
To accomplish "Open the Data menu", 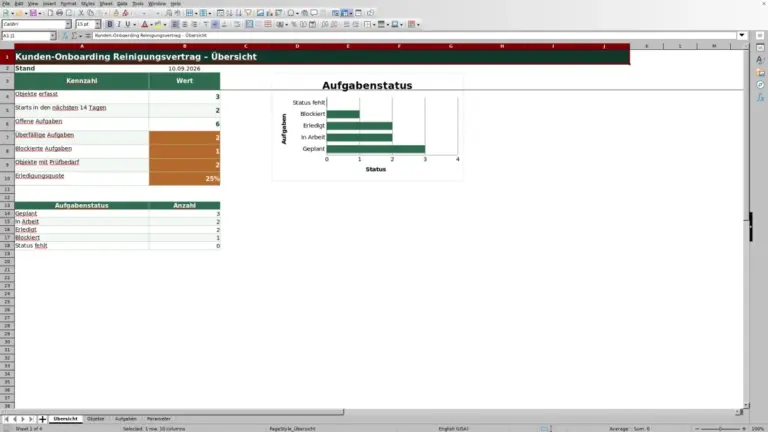I will (x=122, y=3).
